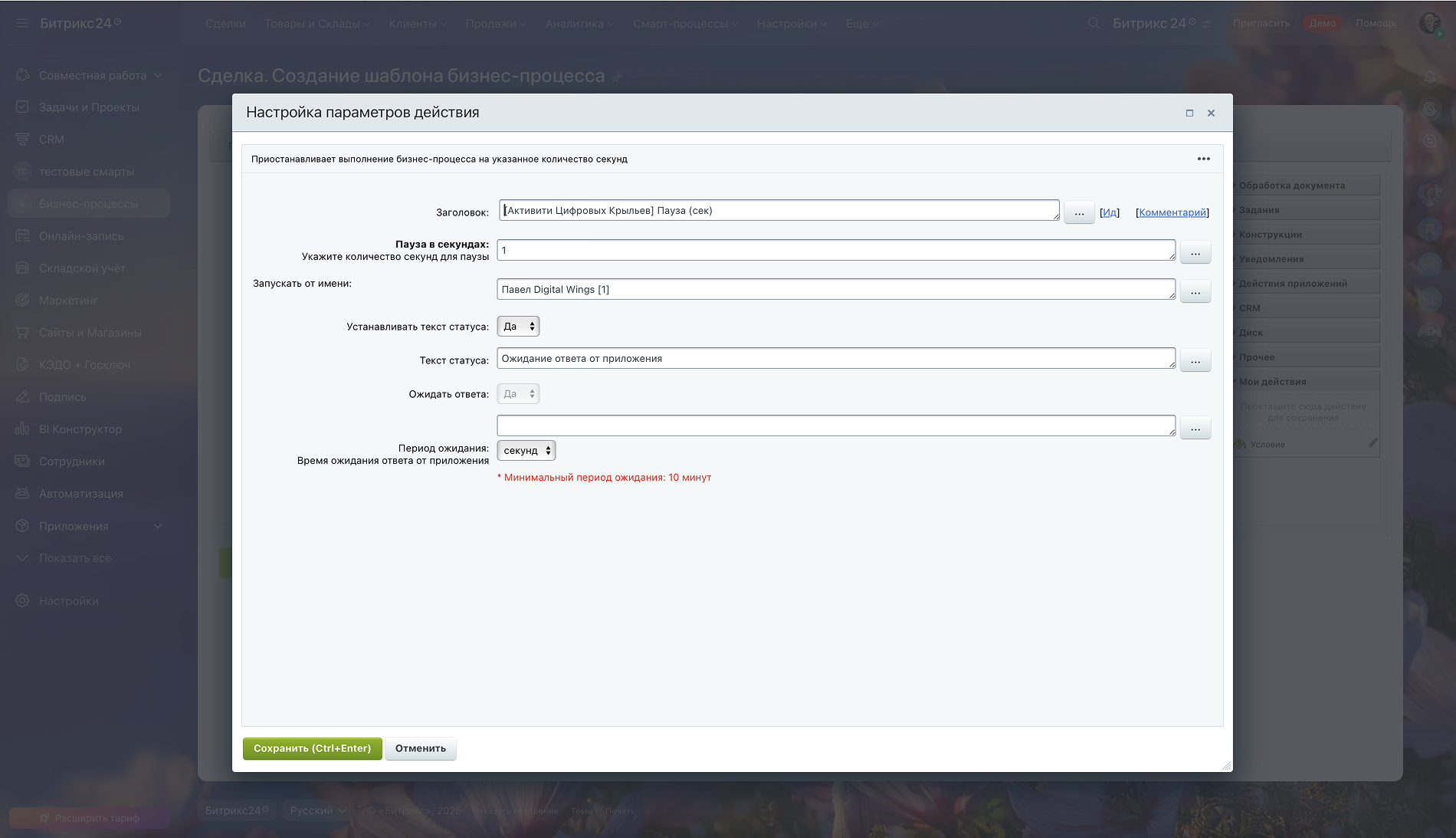
Task: Open user picker for Запускать от имени
Action: click(x=1195, y=291)
